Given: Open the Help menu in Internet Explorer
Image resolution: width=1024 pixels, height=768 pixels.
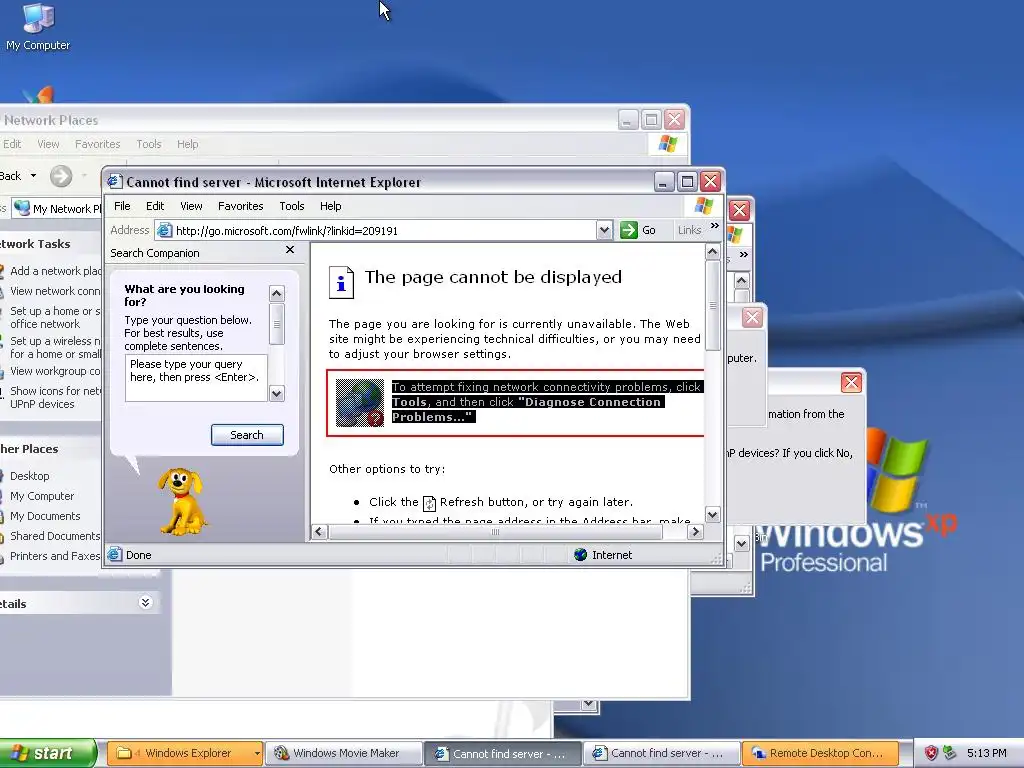Looking at the screenshot, I should [x=330, y=206].
